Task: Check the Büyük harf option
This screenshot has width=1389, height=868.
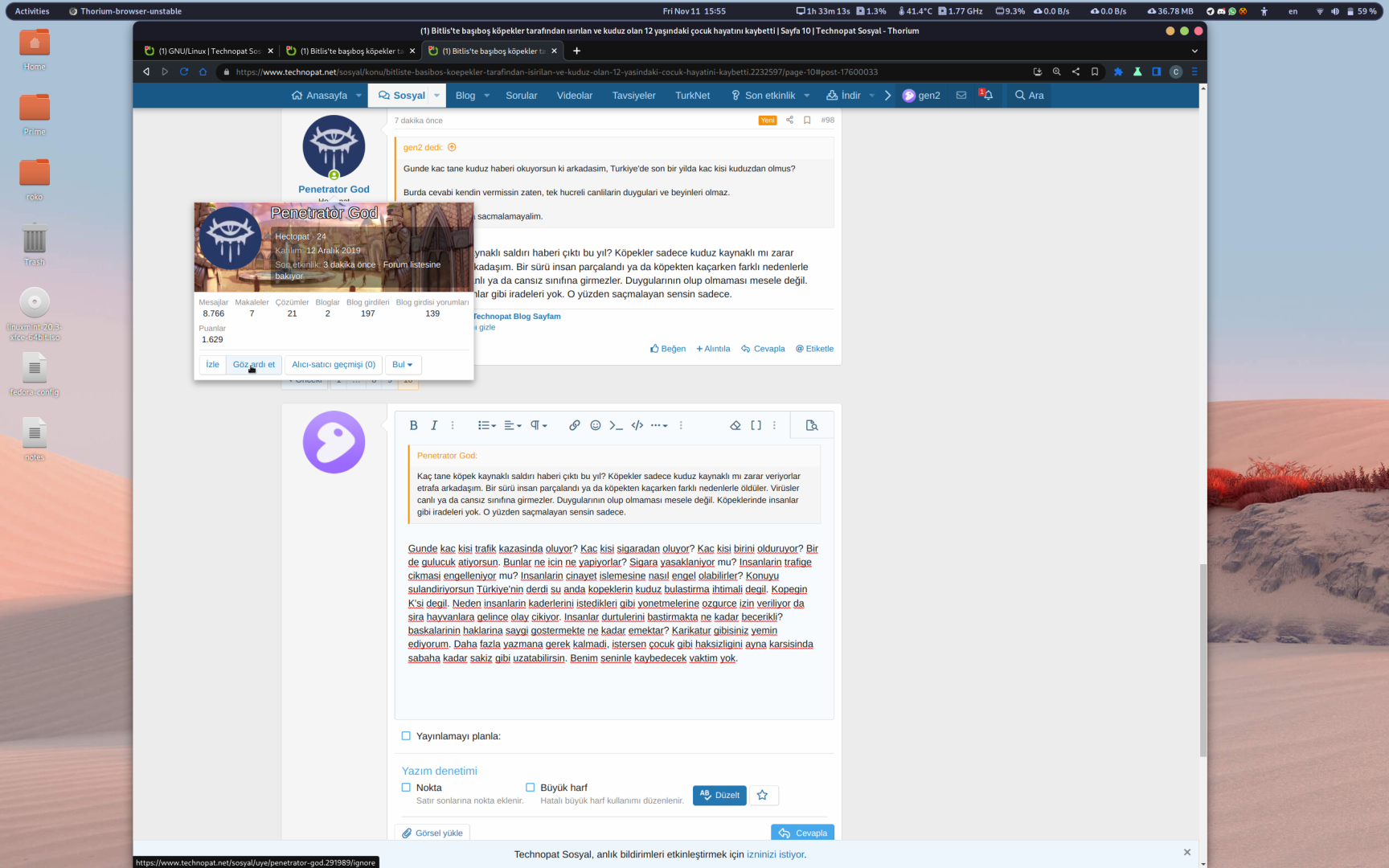Action: (x=530, y=788)
